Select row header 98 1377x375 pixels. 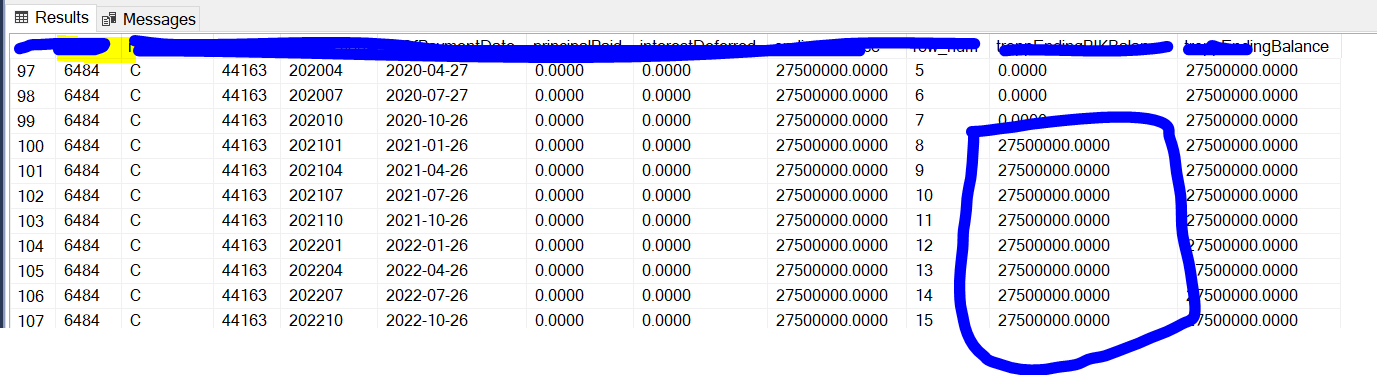point(31,96)
